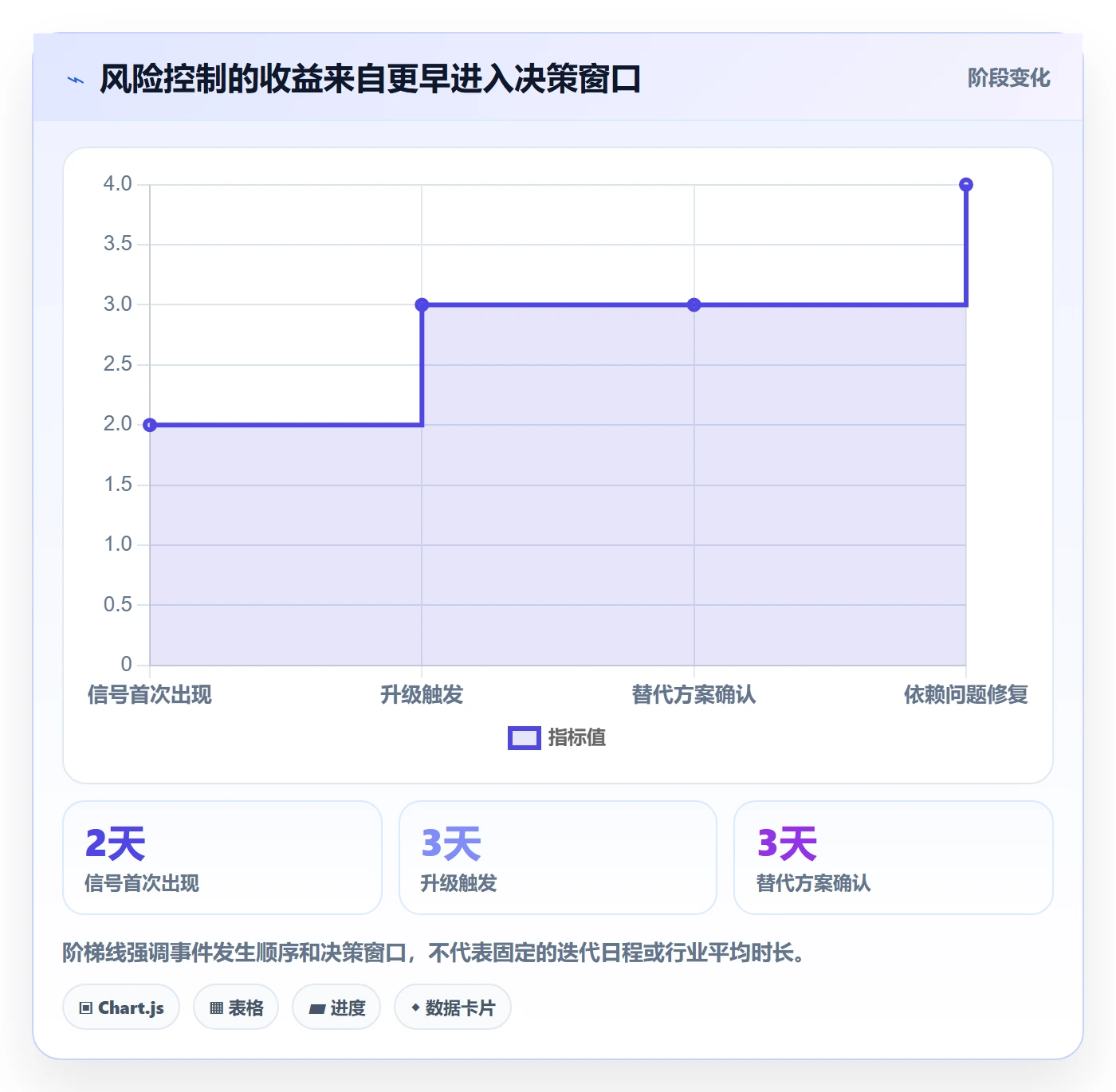Click the 指标值 legend label
This screenshot has height=1092, width=1116.
pyautogui.click(x=577, y=738)
